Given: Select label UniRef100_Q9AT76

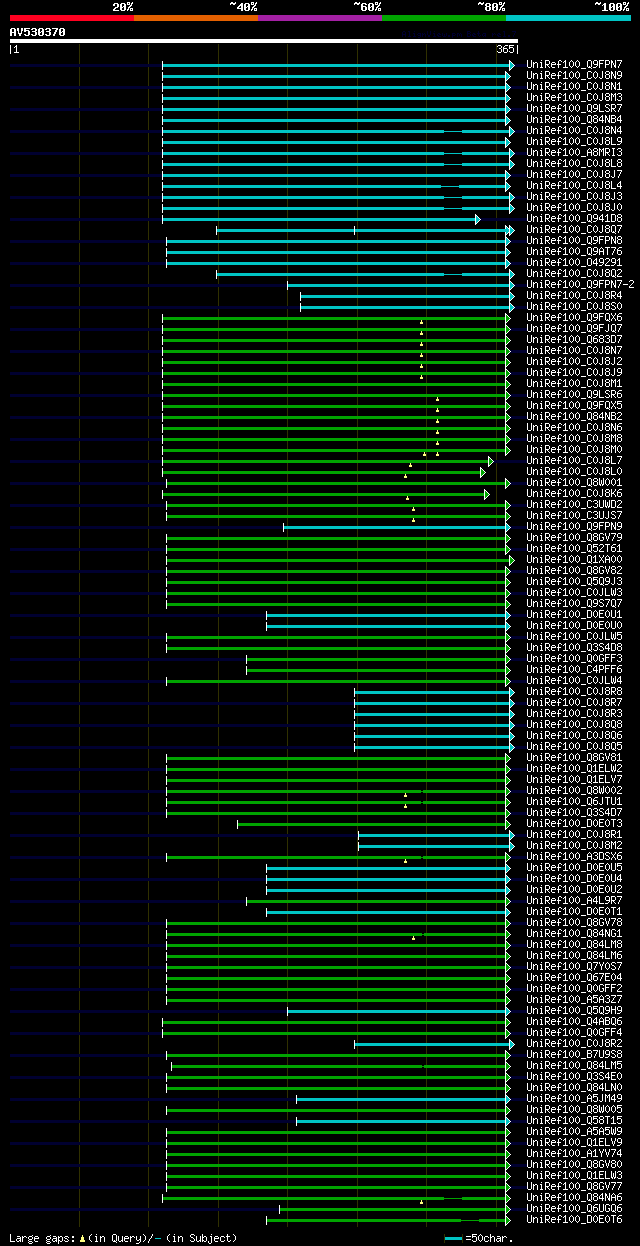Looking at the screenshot, I should (x=574, y=252).
